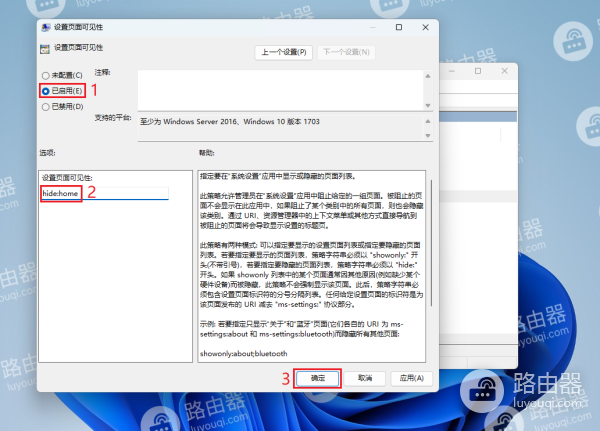The width and height of the screenshot is (600, 431).
Task: Click the 取消 button
Action: point(365,378)
